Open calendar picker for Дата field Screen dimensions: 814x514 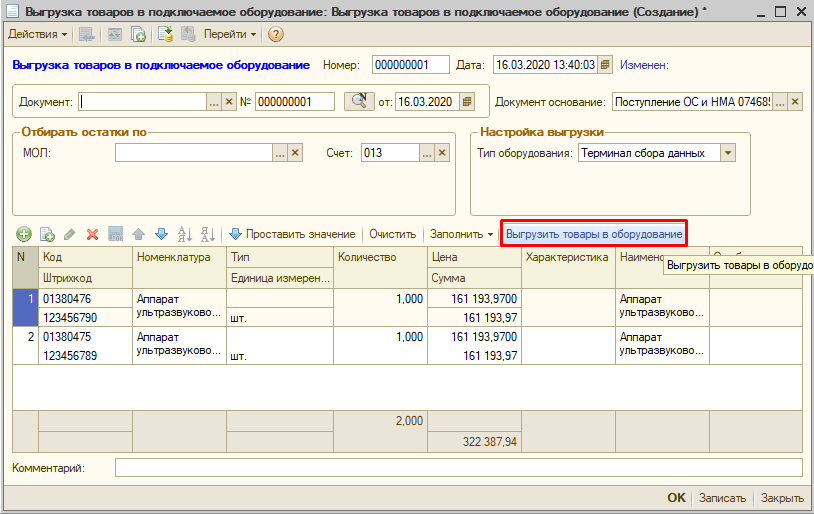point(606,65)
